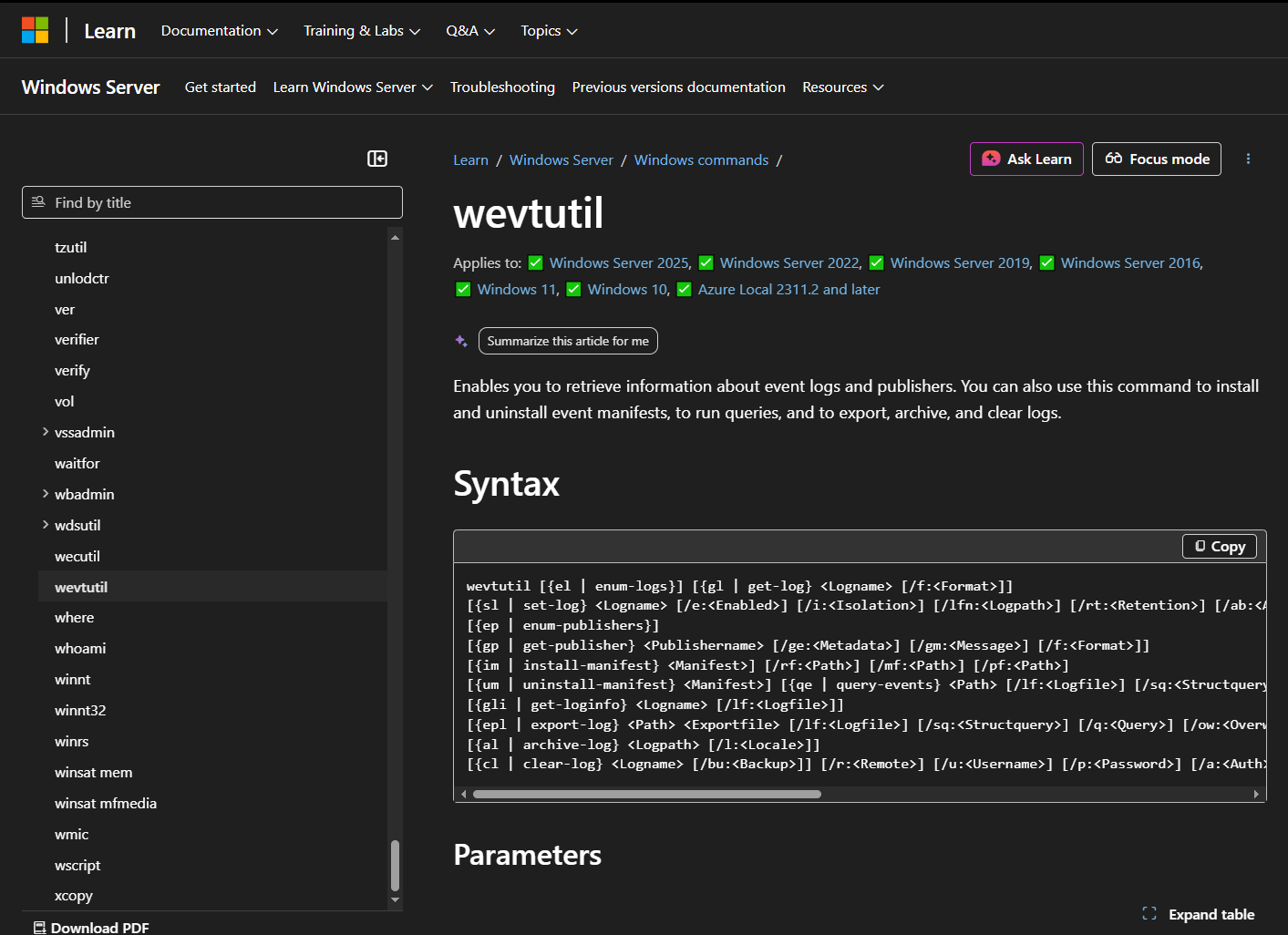The height and width of the screenshot is (935, 1288).
Task: Click the code block scroll left arrow
Action: point(464,794)
